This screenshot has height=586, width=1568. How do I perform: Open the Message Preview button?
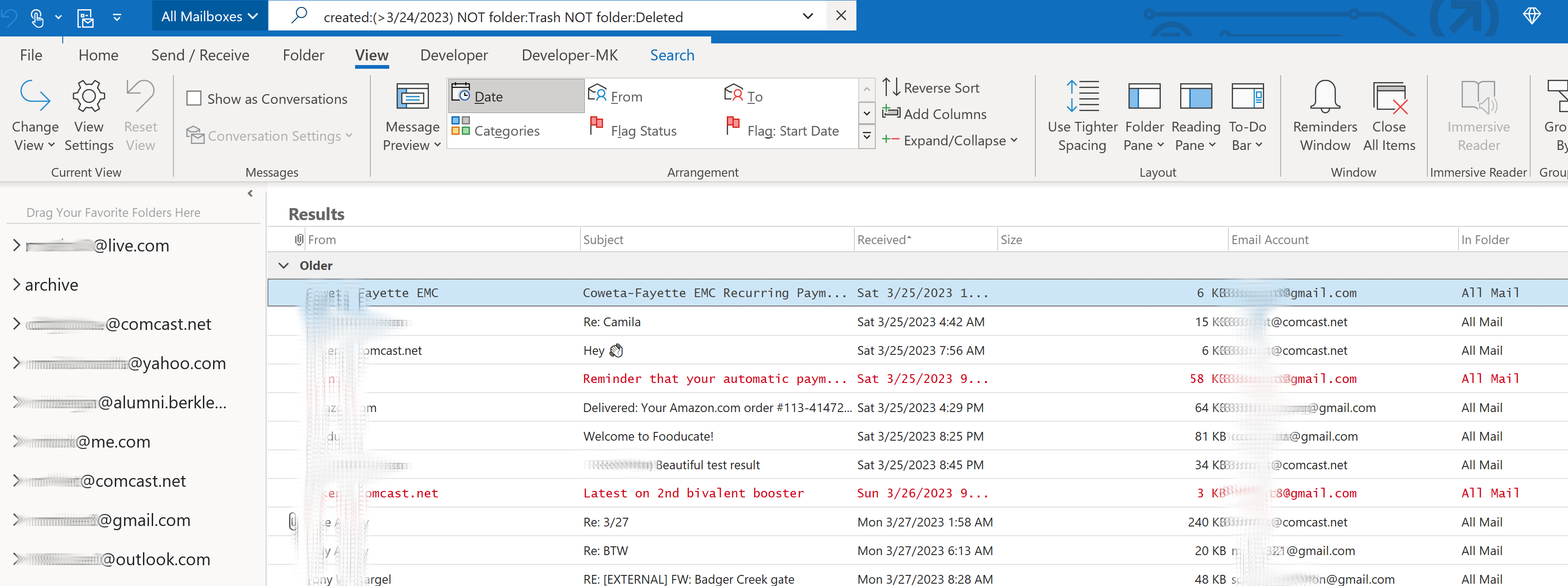pos(412,116)
